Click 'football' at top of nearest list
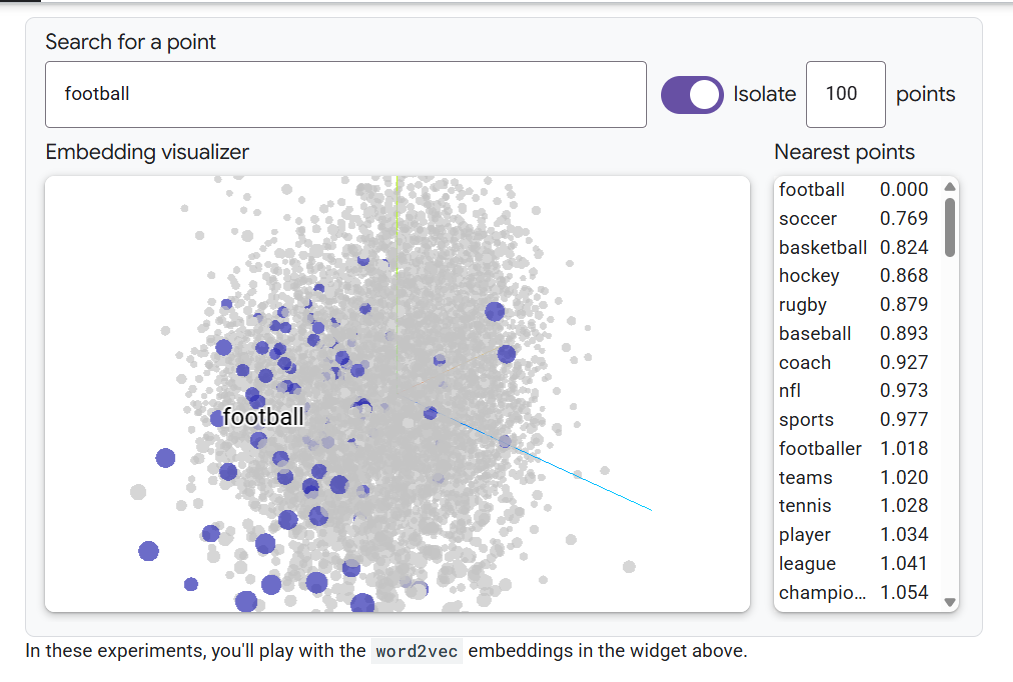 click(812, 190)
